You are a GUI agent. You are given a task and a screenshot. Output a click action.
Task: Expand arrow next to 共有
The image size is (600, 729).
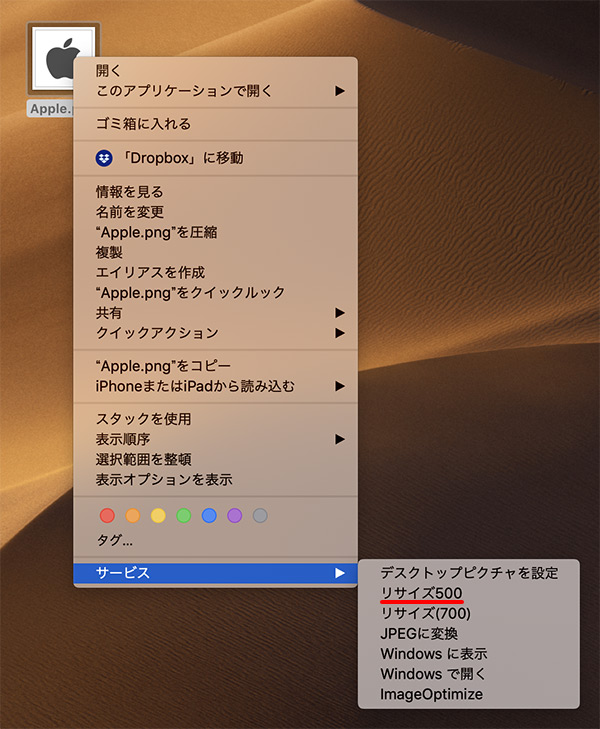[x=340, y=313]
